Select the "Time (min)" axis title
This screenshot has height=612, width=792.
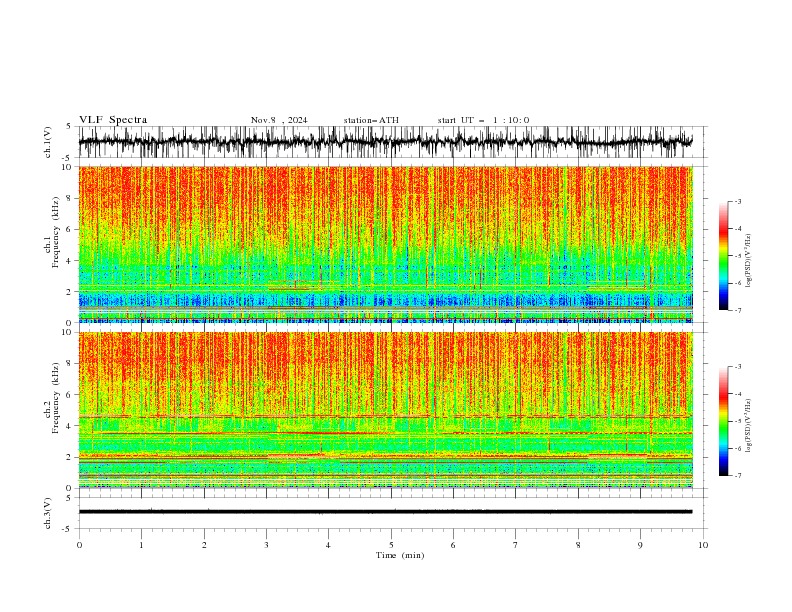coord(400,555)
